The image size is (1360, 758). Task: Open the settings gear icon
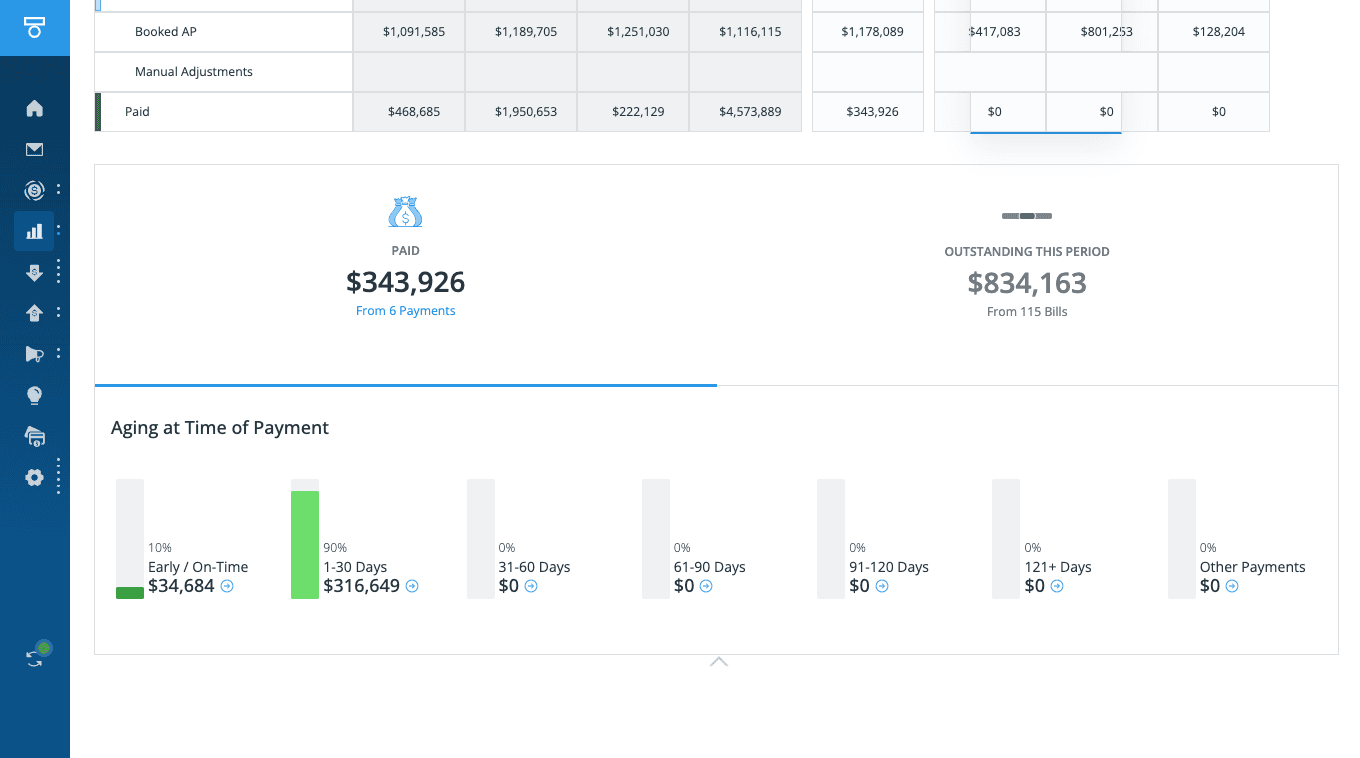coord(34,477)
